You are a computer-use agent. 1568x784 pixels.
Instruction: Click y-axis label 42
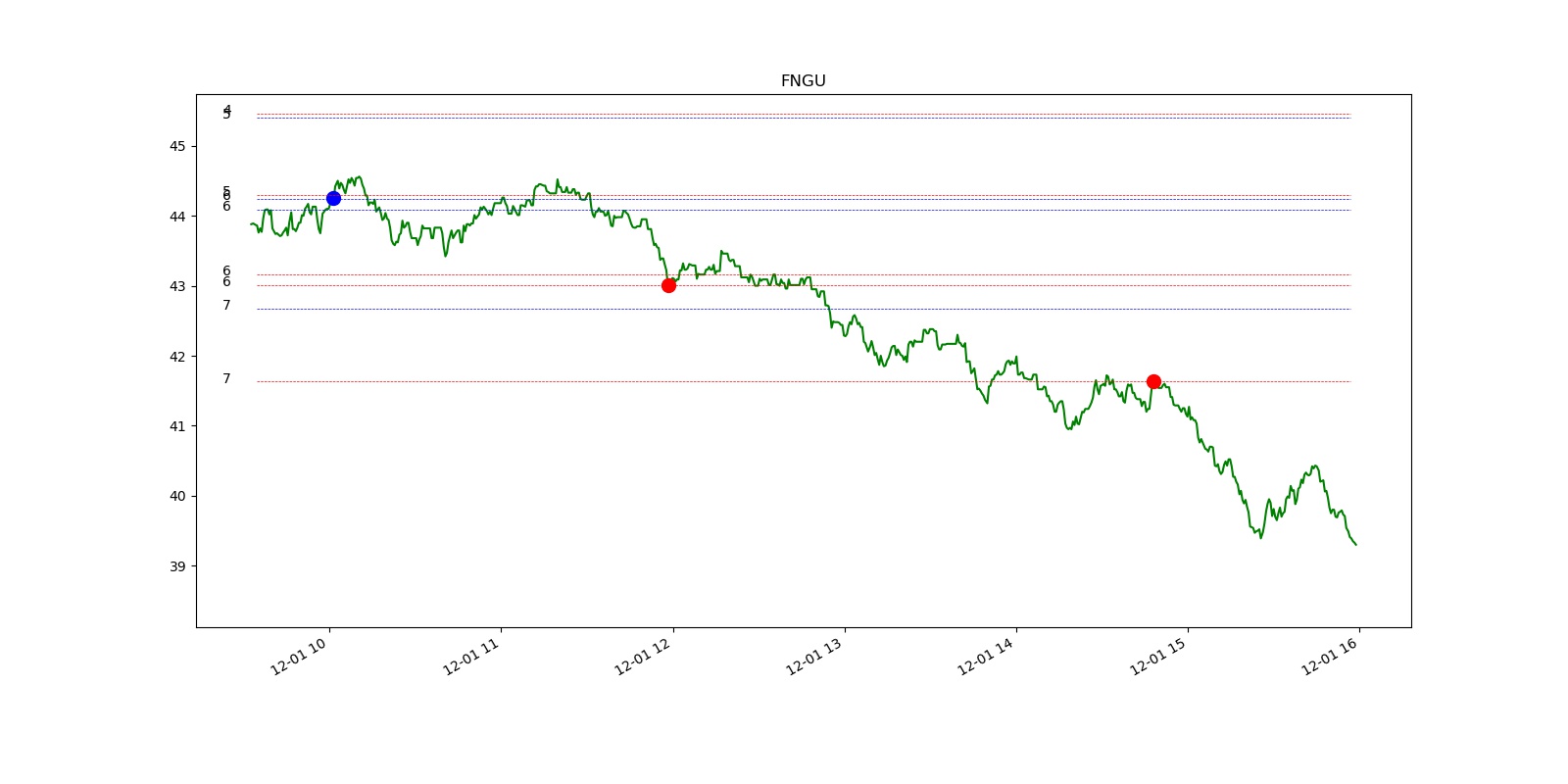point(177,357)
